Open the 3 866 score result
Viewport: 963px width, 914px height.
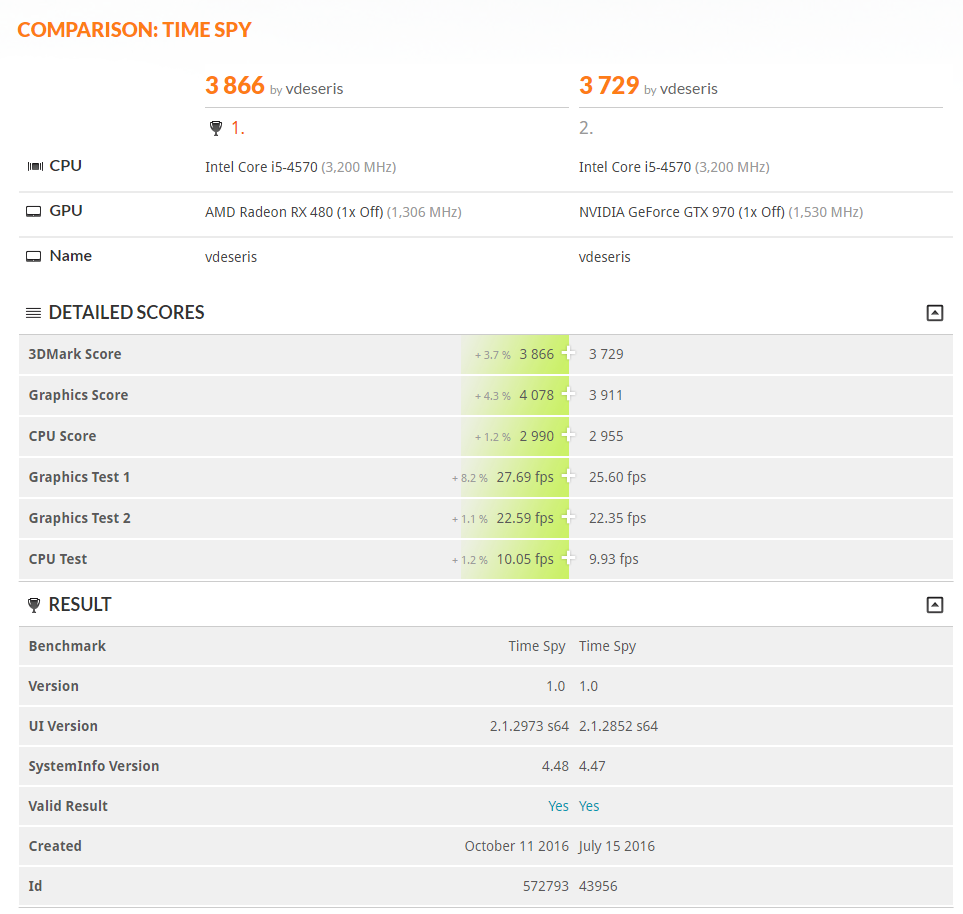(x=235, y=85)
